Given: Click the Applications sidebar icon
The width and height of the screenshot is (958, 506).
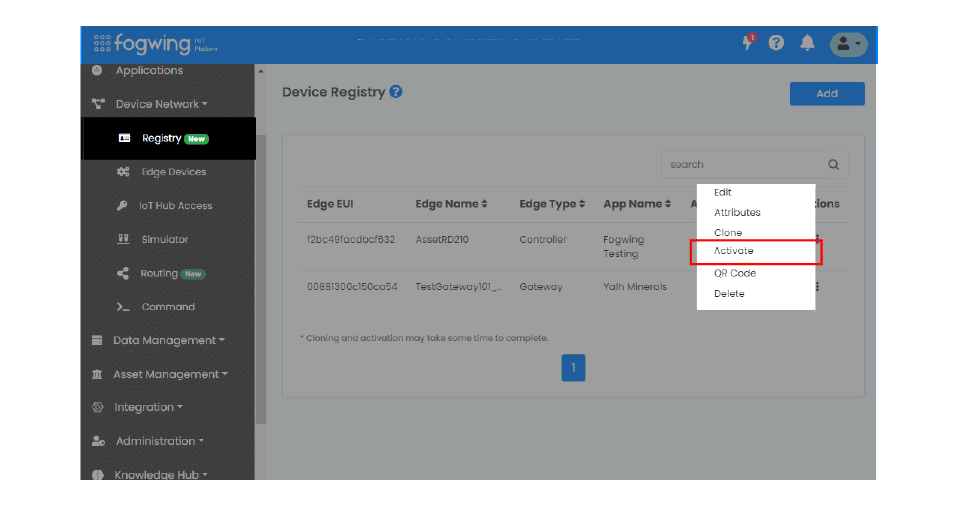Looking at the screenshot, I should point(97,70).
